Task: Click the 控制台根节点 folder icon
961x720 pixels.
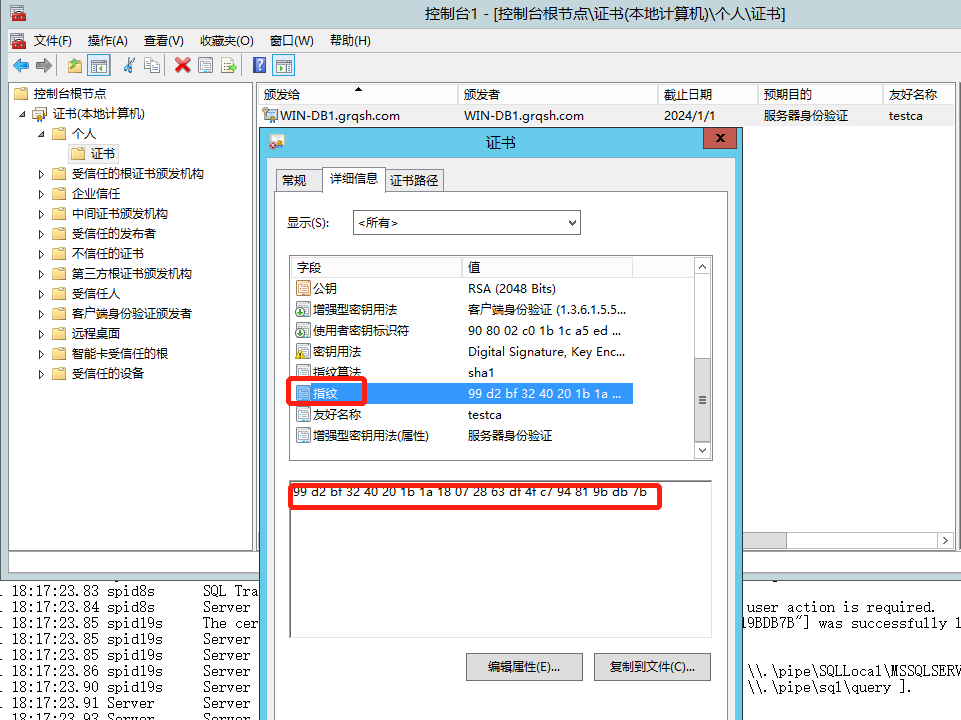Action: coord(21,94)
